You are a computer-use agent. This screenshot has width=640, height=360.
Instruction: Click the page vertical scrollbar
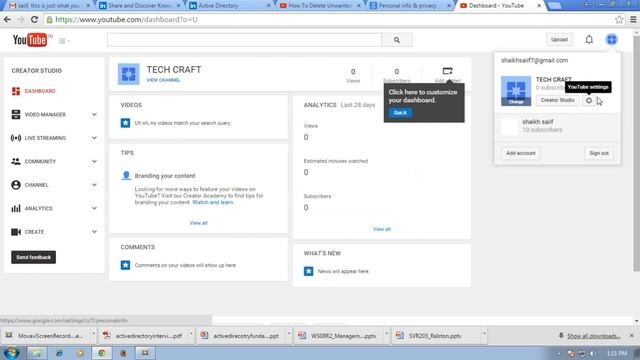(x=636, y=153)
